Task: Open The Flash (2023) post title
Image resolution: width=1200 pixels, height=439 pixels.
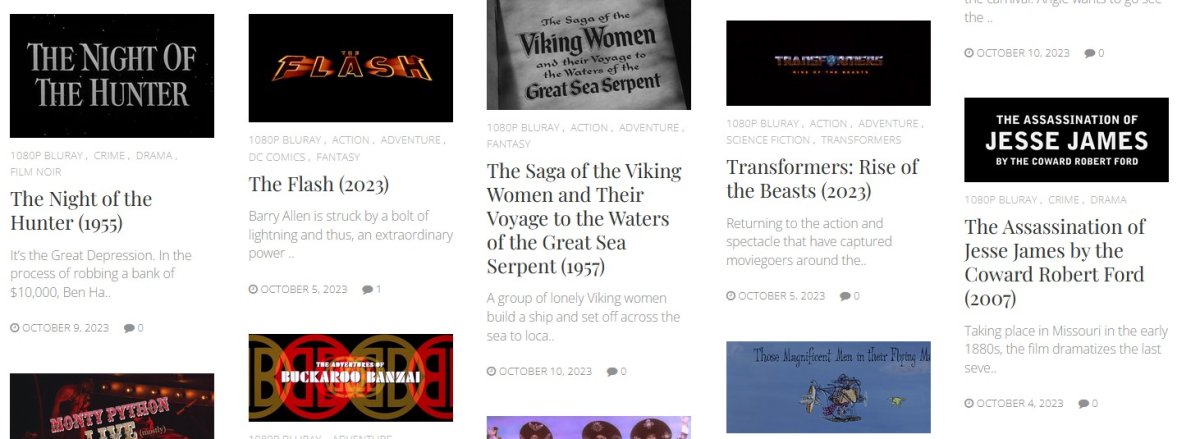Action: pyautogui.click(x=319, y=184)
